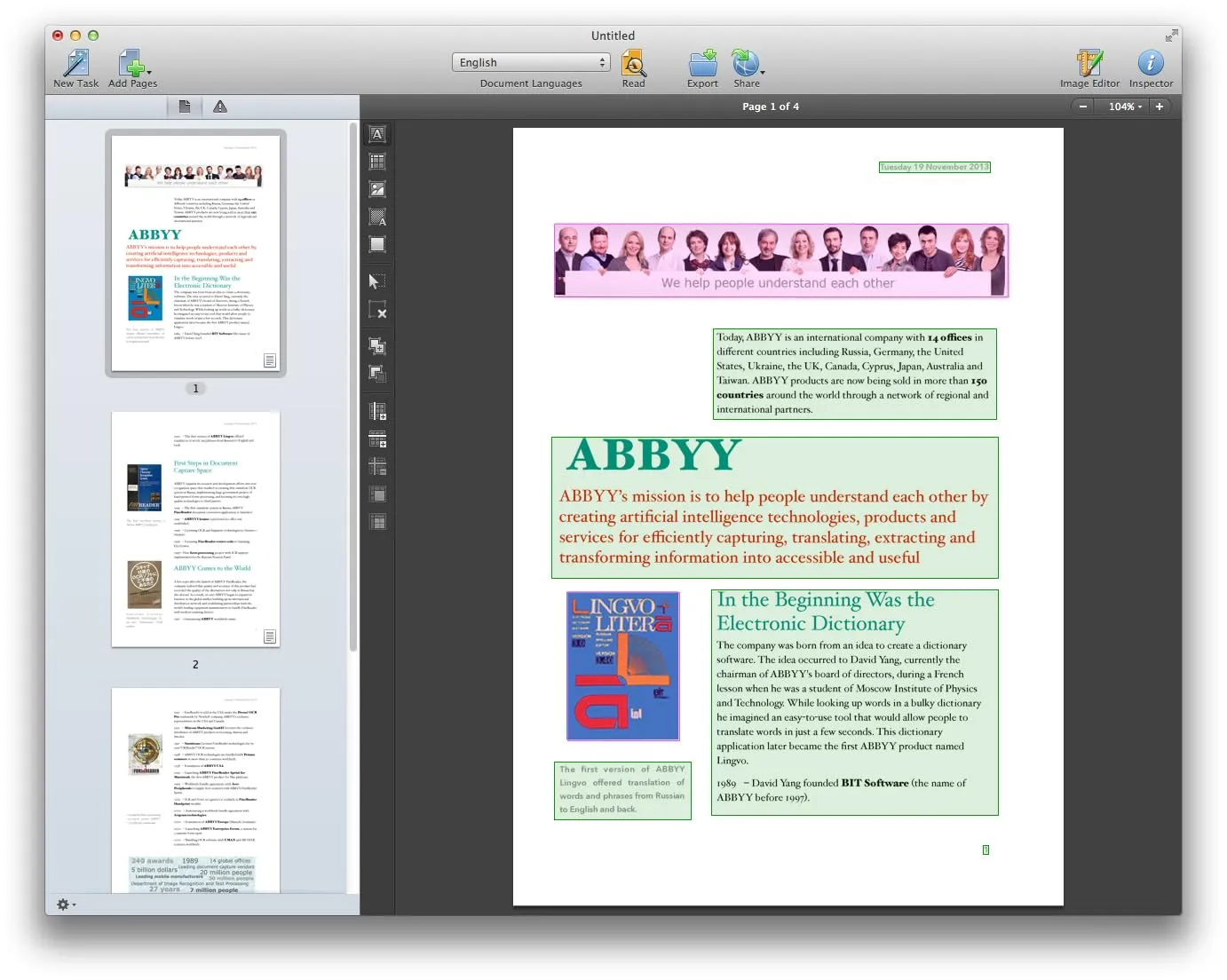Select page 1 thumbnail

coord(195,253)
